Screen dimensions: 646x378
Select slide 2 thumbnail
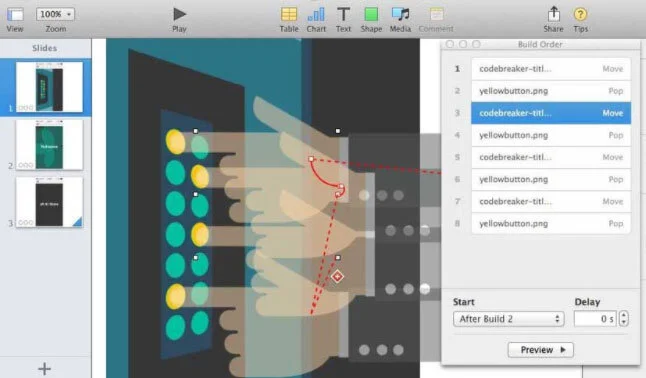pyautogui.click(x=49, y=145)
